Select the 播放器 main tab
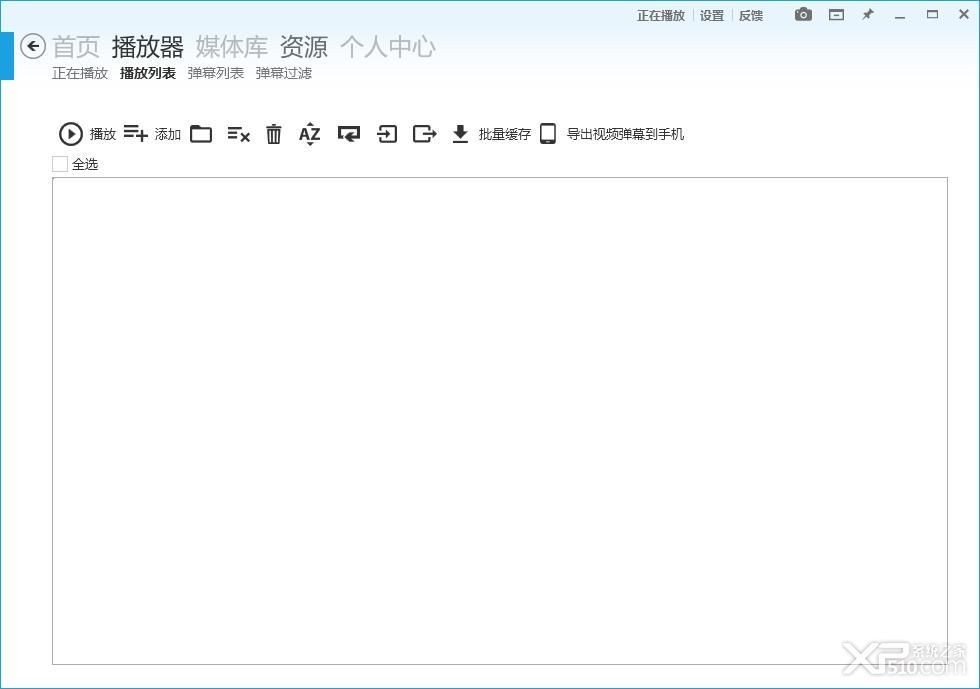The width and height of the screenshot is (980, 689). coord(148,47)
